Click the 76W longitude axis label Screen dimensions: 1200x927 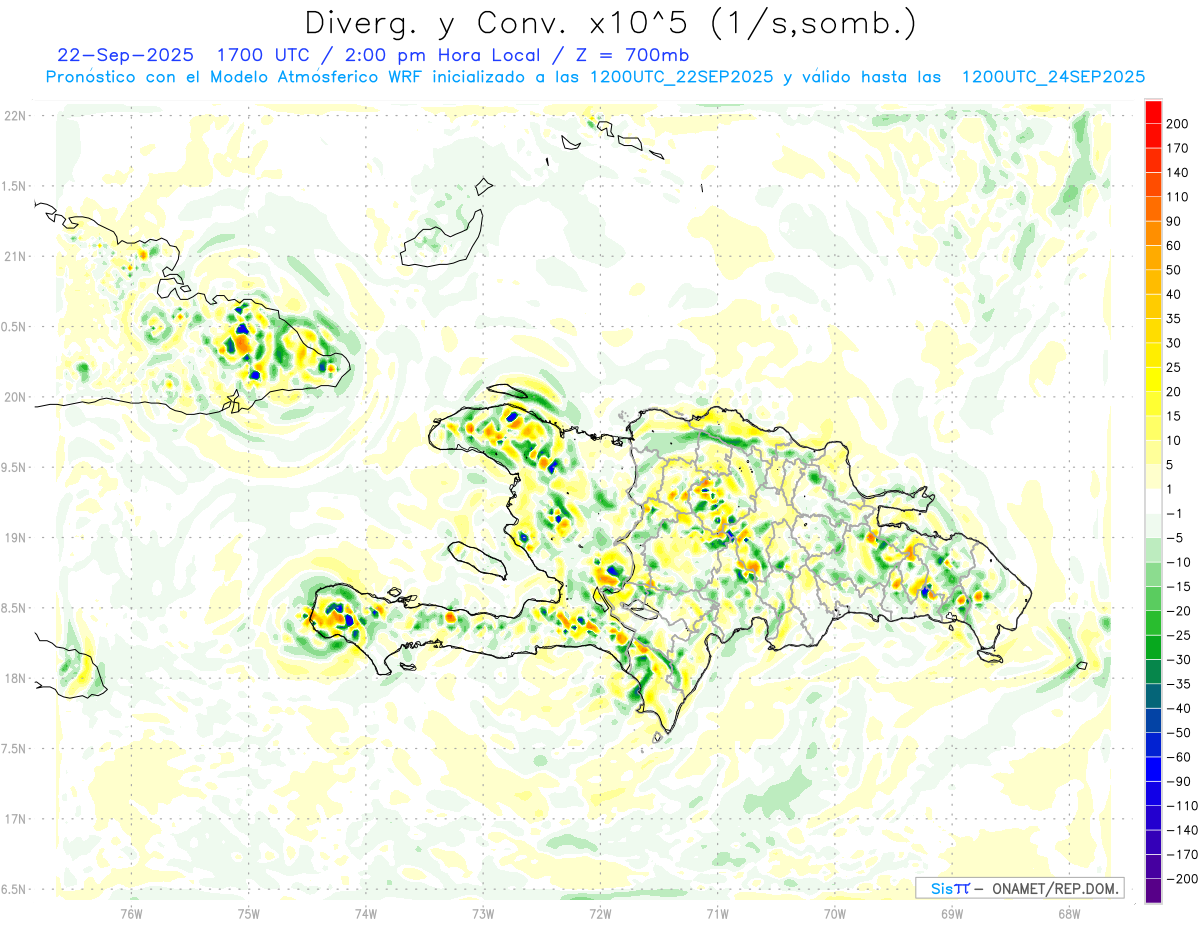pyautogui.click(x=131, y=912)
